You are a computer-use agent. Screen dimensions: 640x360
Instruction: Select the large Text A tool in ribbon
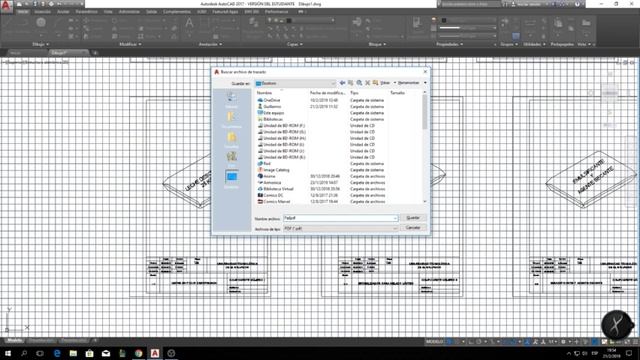[189, 23]
